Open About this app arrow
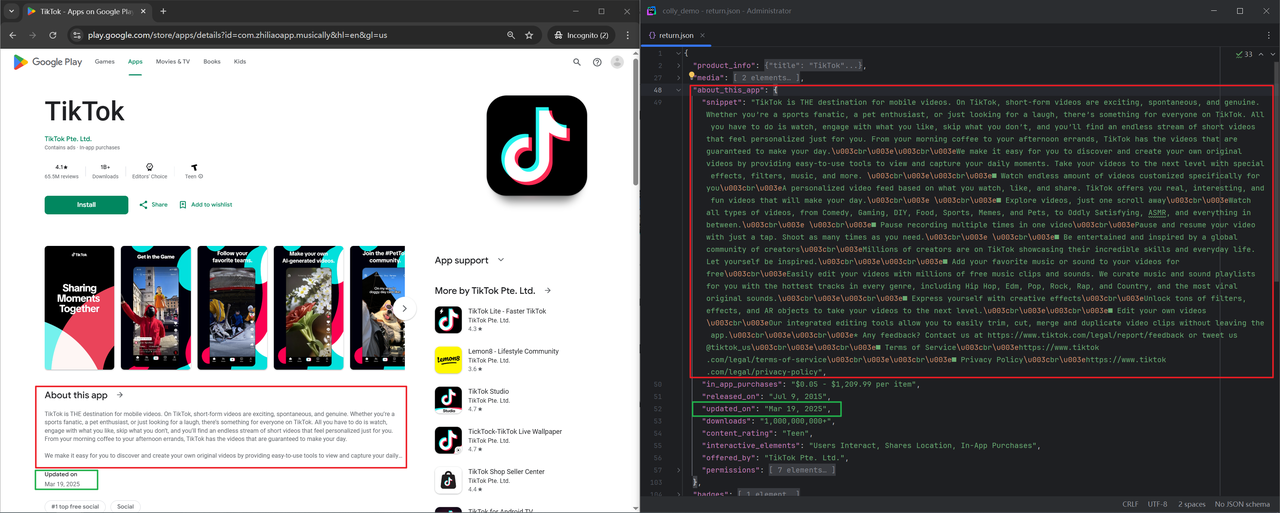Image resolution: width=1280 pixels, height=513 pixels. (119, 395)
